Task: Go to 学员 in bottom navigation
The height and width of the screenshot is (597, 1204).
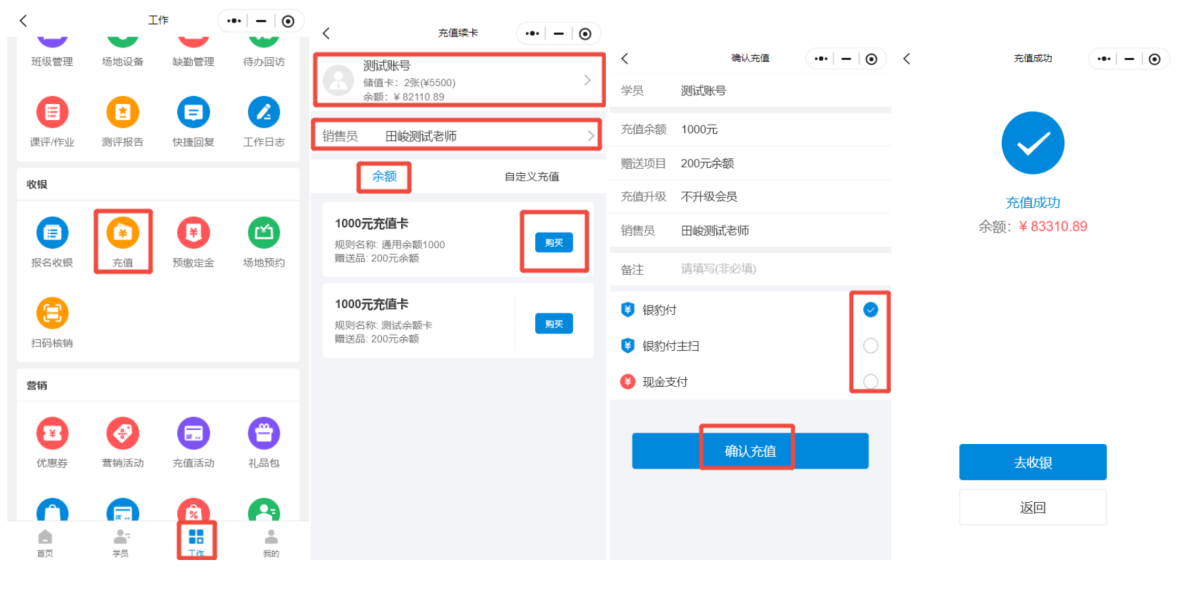Action: click(121, 543)
